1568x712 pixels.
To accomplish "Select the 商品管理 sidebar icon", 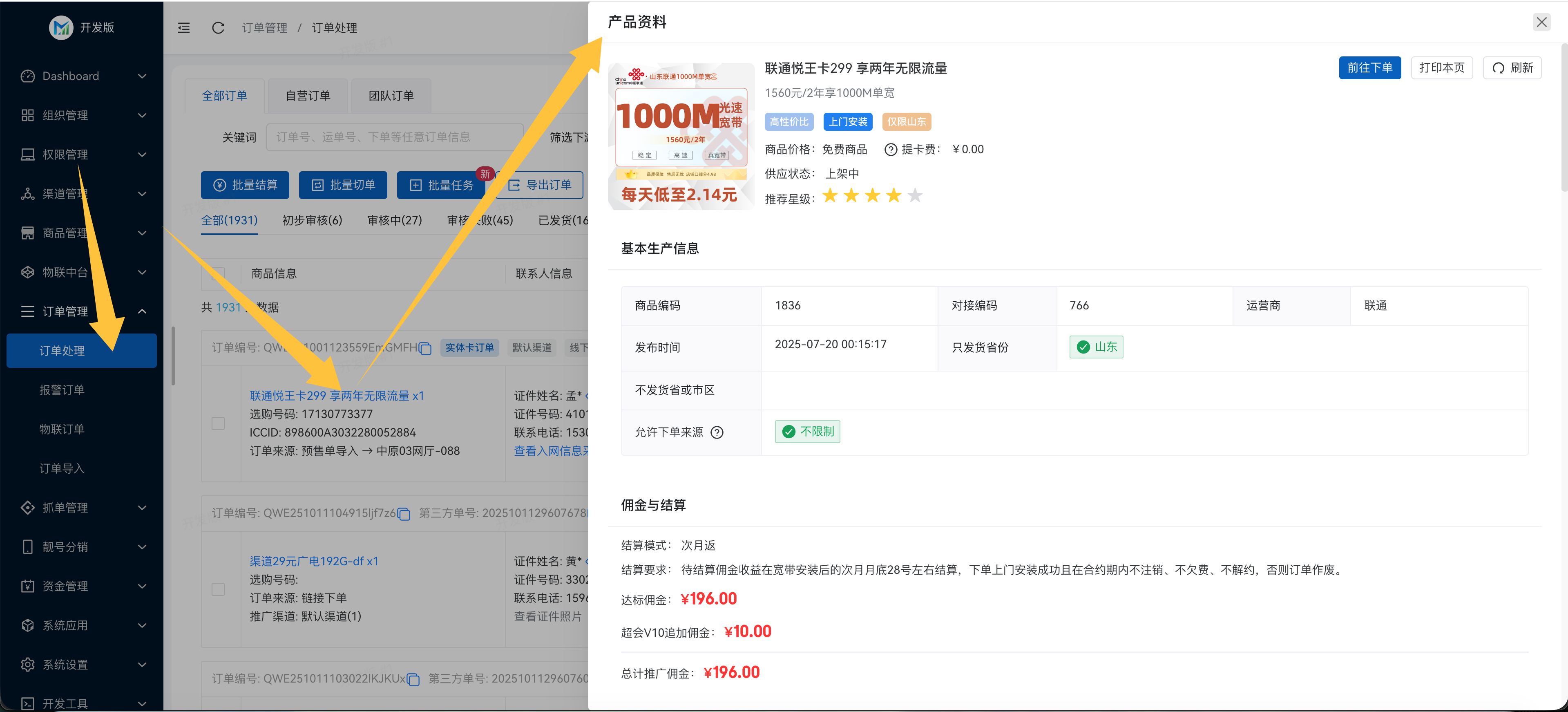I will pos(28,233).
